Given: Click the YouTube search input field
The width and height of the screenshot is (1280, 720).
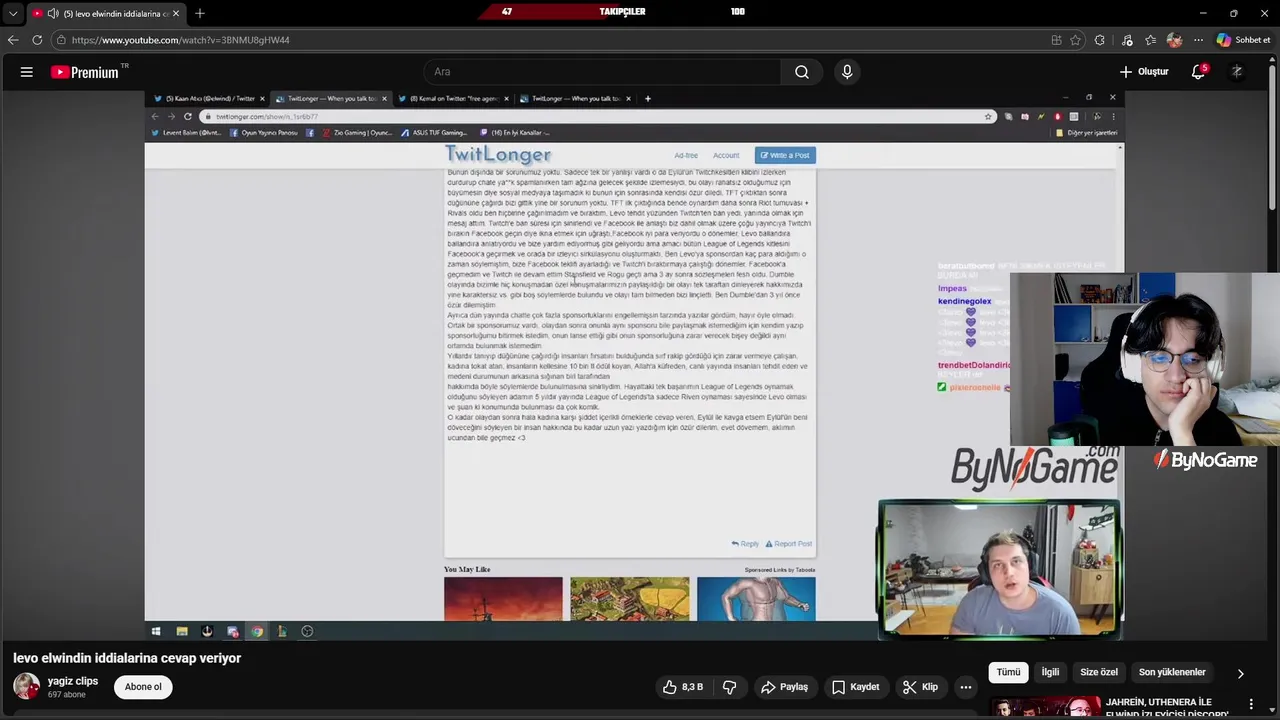Looking at the screenshot, I should pos(603,72).
